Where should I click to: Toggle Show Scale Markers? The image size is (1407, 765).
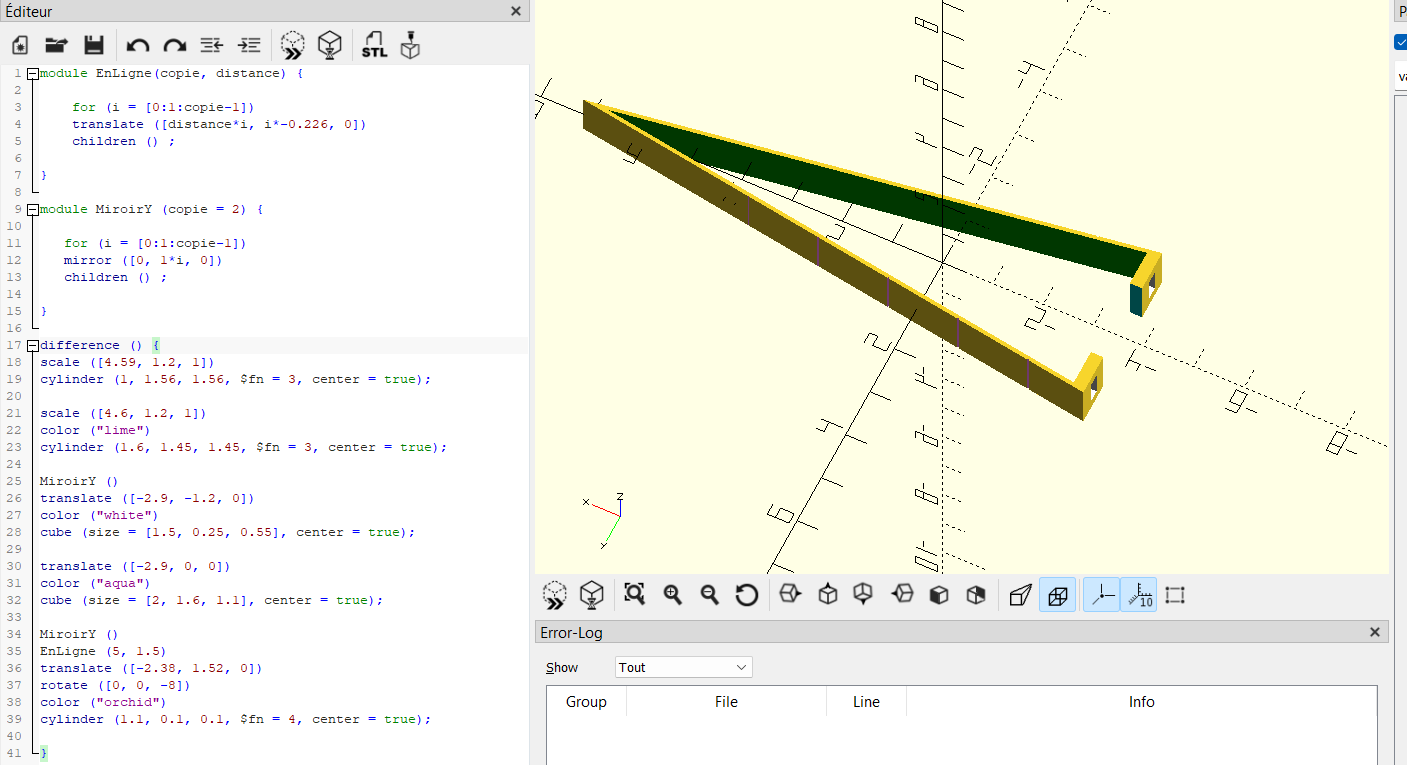pyautogui.click(x=1138, y=595)
